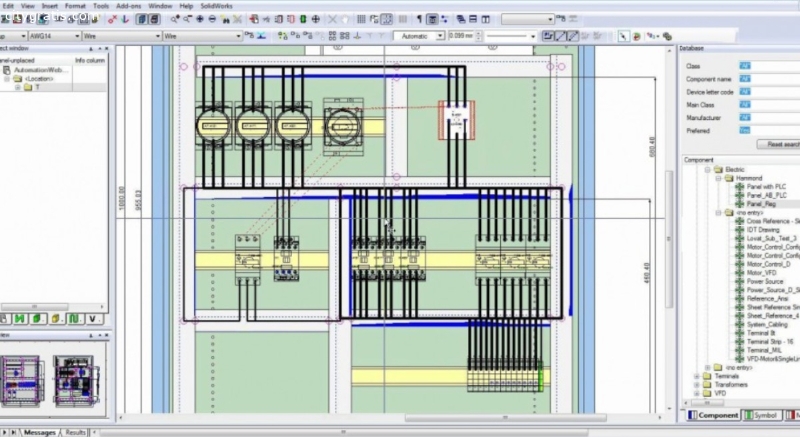Click the V tab icon in project window

(x=91, y=318)
